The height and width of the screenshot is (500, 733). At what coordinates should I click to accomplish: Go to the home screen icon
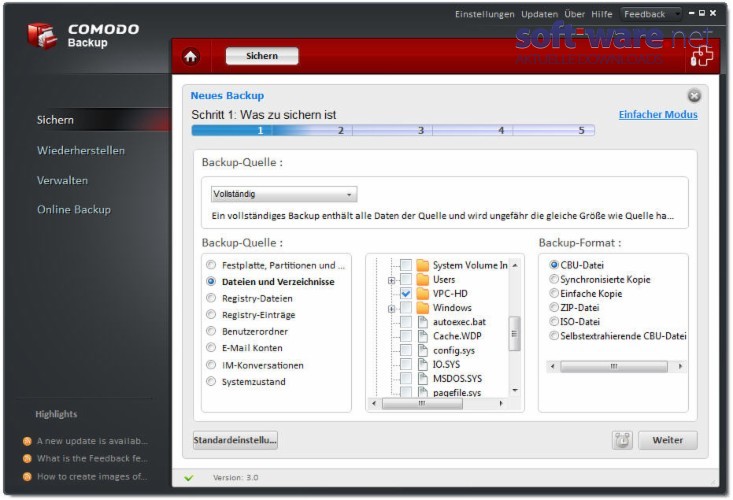click(190, 57)
